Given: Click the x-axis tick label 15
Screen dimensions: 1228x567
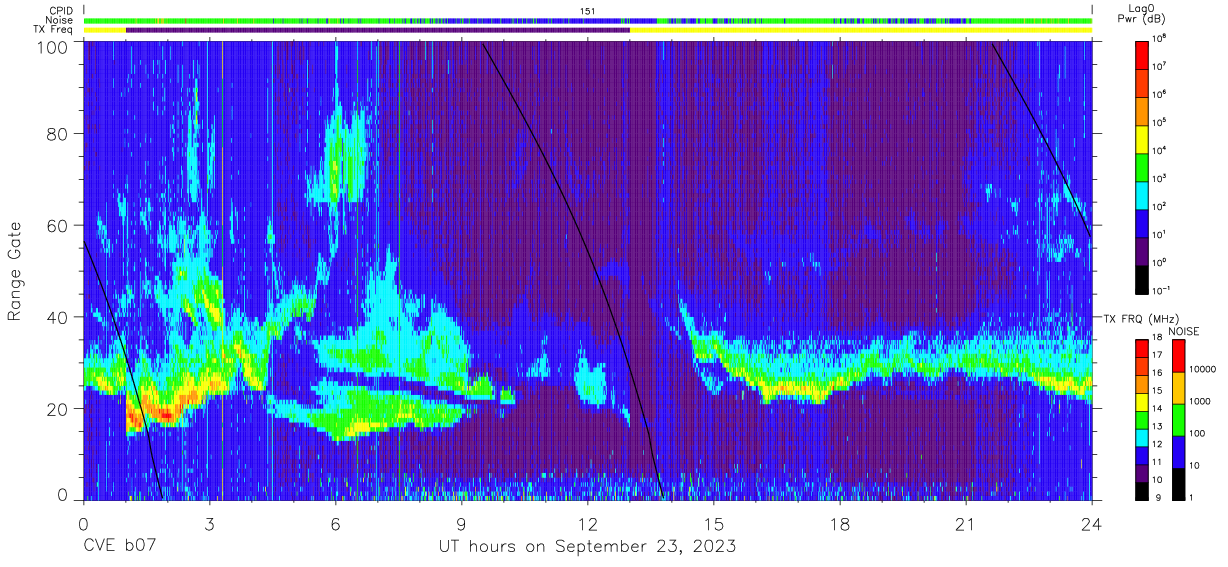Looking at the screenshot, I should click(x=713, y=523).
